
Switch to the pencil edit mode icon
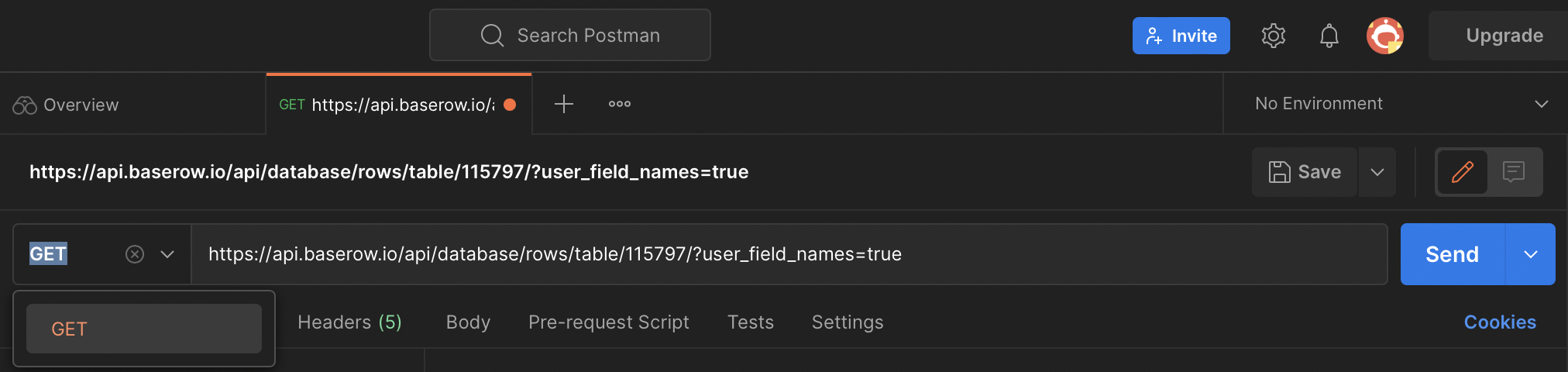[x=1463, y=171]
